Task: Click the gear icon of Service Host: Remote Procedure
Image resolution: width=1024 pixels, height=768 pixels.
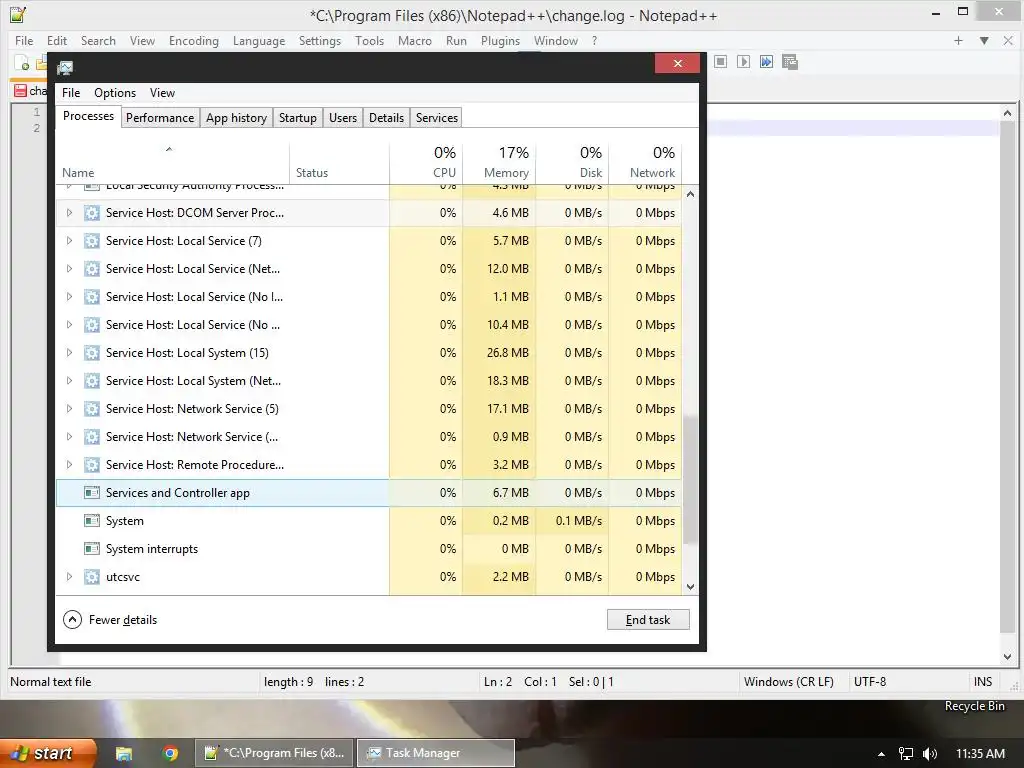Action: tap(92, 465)
